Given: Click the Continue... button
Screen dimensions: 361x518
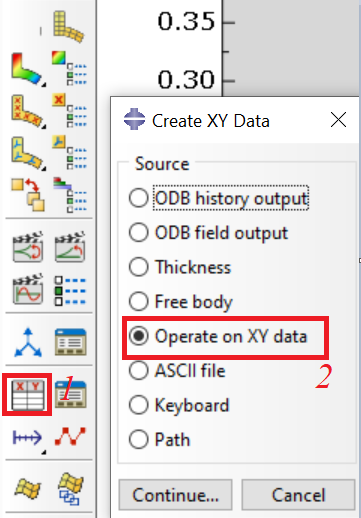Looking at the screenshot, I should coord(175,495).
